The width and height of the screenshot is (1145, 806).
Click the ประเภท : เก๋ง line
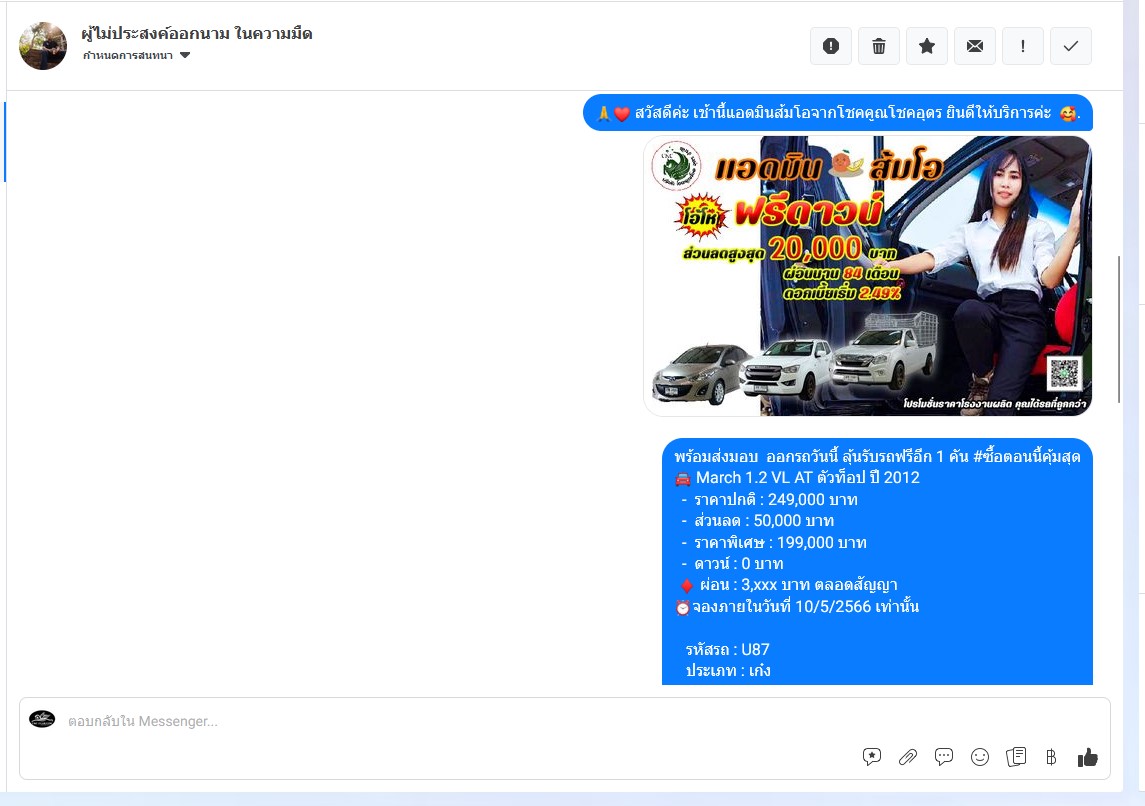728,671
